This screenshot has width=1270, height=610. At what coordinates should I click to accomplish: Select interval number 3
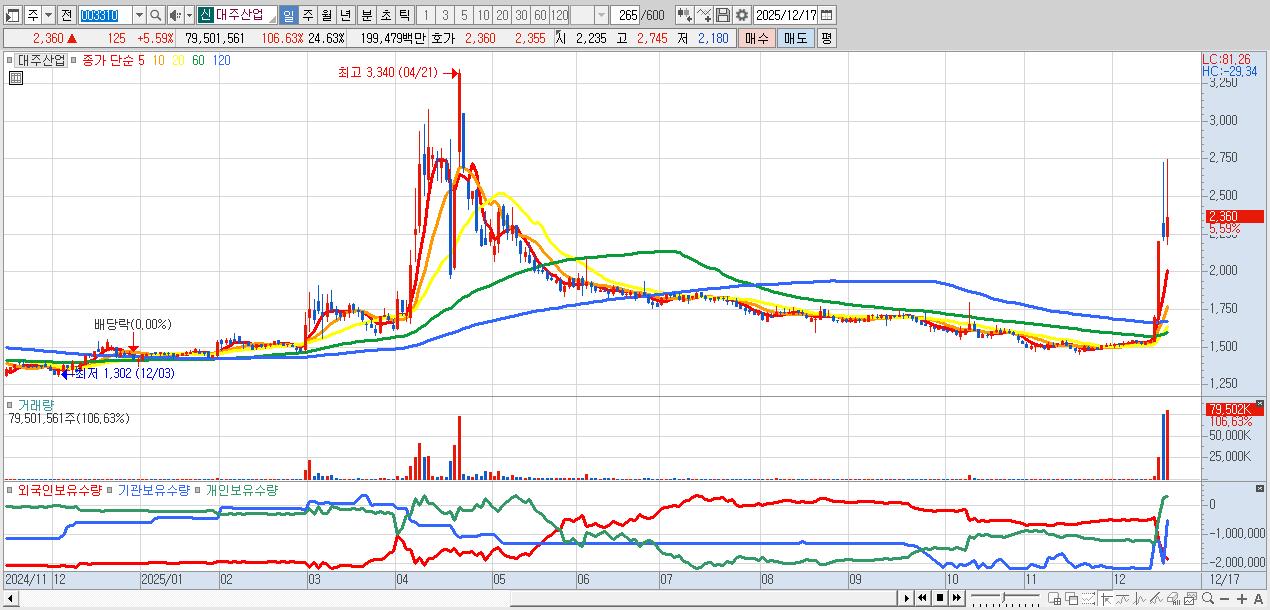click(445, 15)
